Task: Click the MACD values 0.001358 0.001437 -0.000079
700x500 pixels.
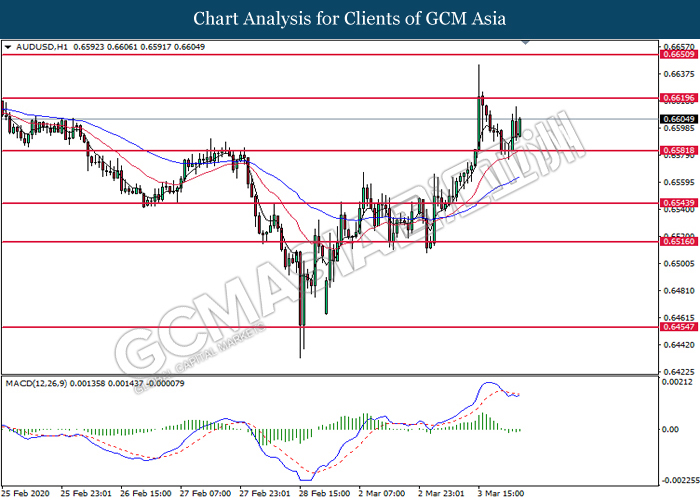Action: tap(127, 383)
